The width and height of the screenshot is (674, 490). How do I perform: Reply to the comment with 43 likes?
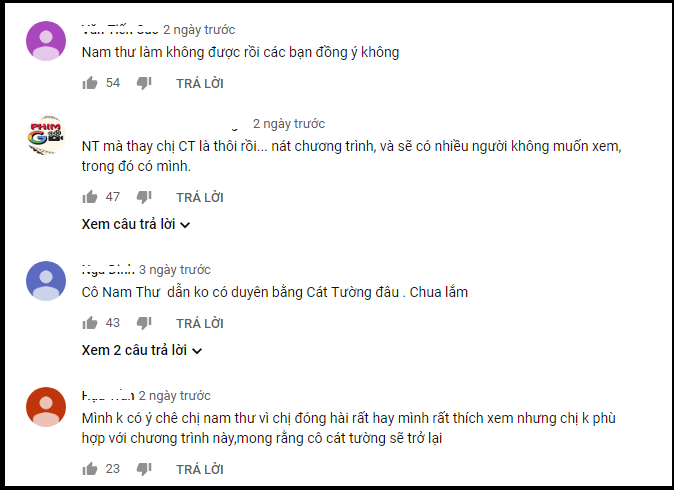pos(200,323)
